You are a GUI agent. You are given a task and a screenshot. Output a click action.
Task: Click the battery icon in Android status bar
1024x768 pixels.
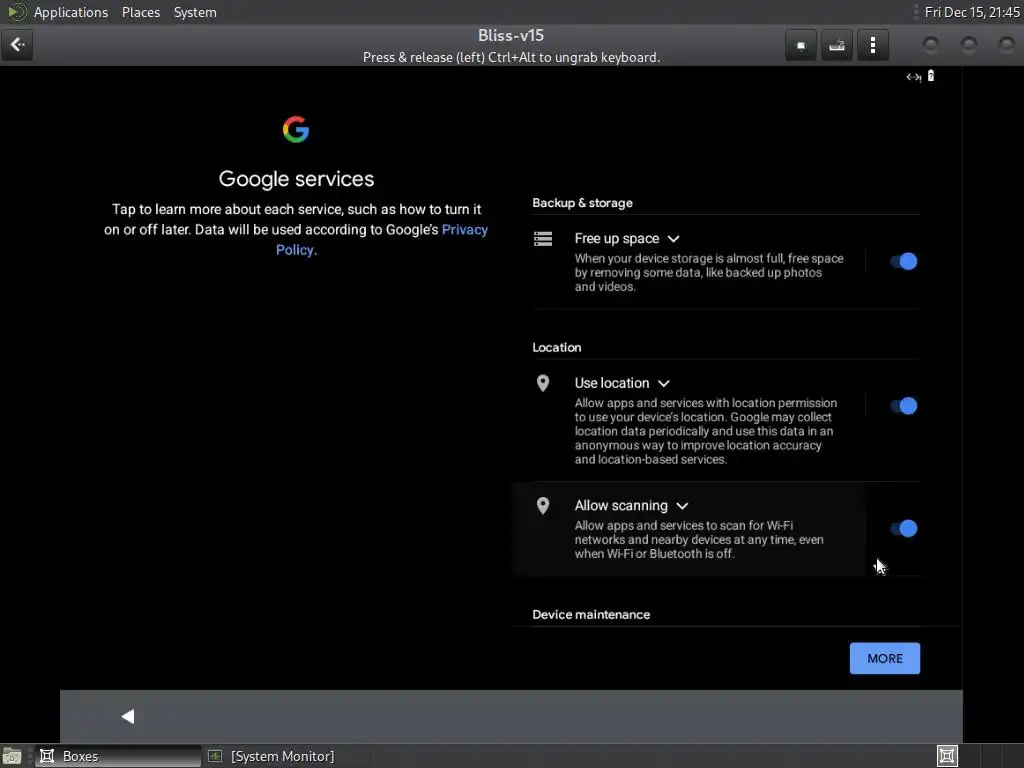click(931, 76)
